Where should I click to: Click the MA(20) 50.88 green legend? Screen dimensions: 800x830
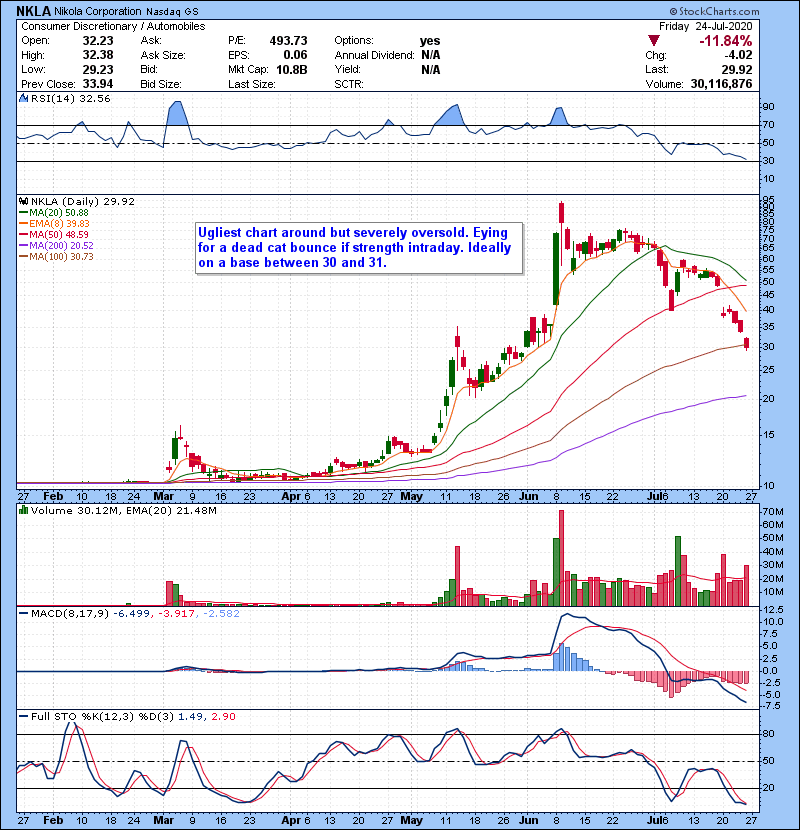pos(54,212)
